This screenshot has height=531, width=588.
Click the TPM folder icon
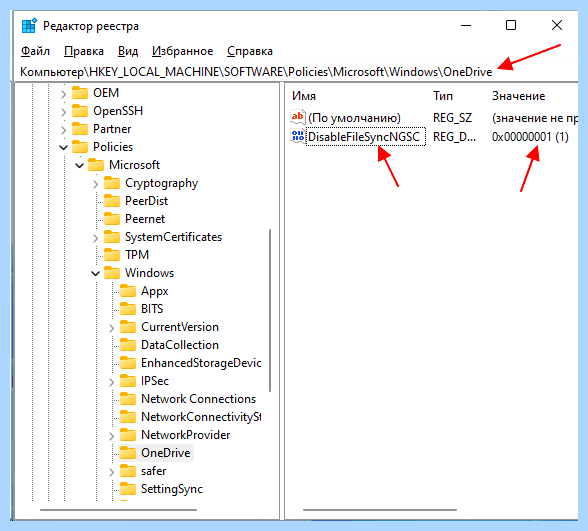point(112,255)
